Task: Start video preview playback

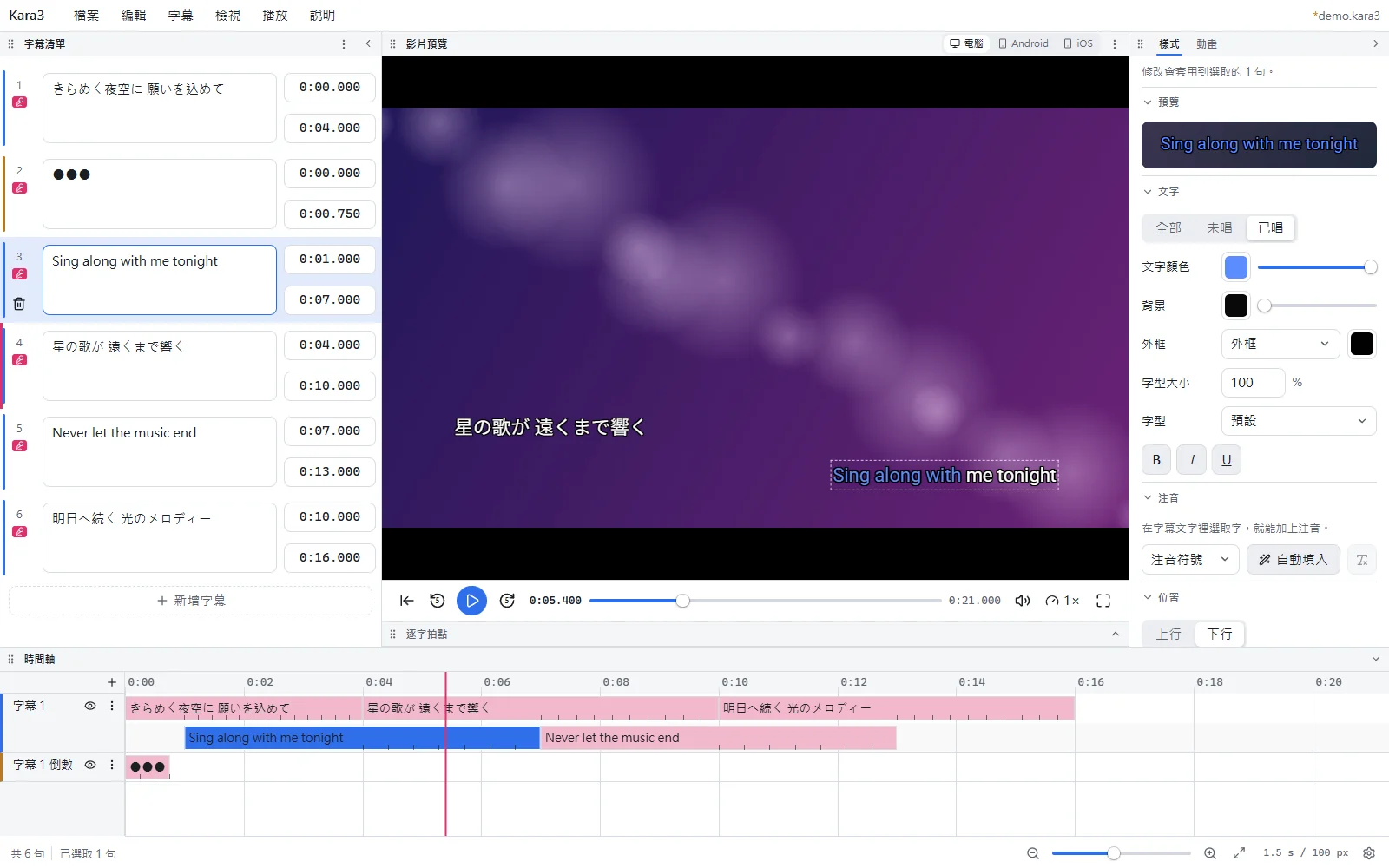Action: click(x=471, y=601)
